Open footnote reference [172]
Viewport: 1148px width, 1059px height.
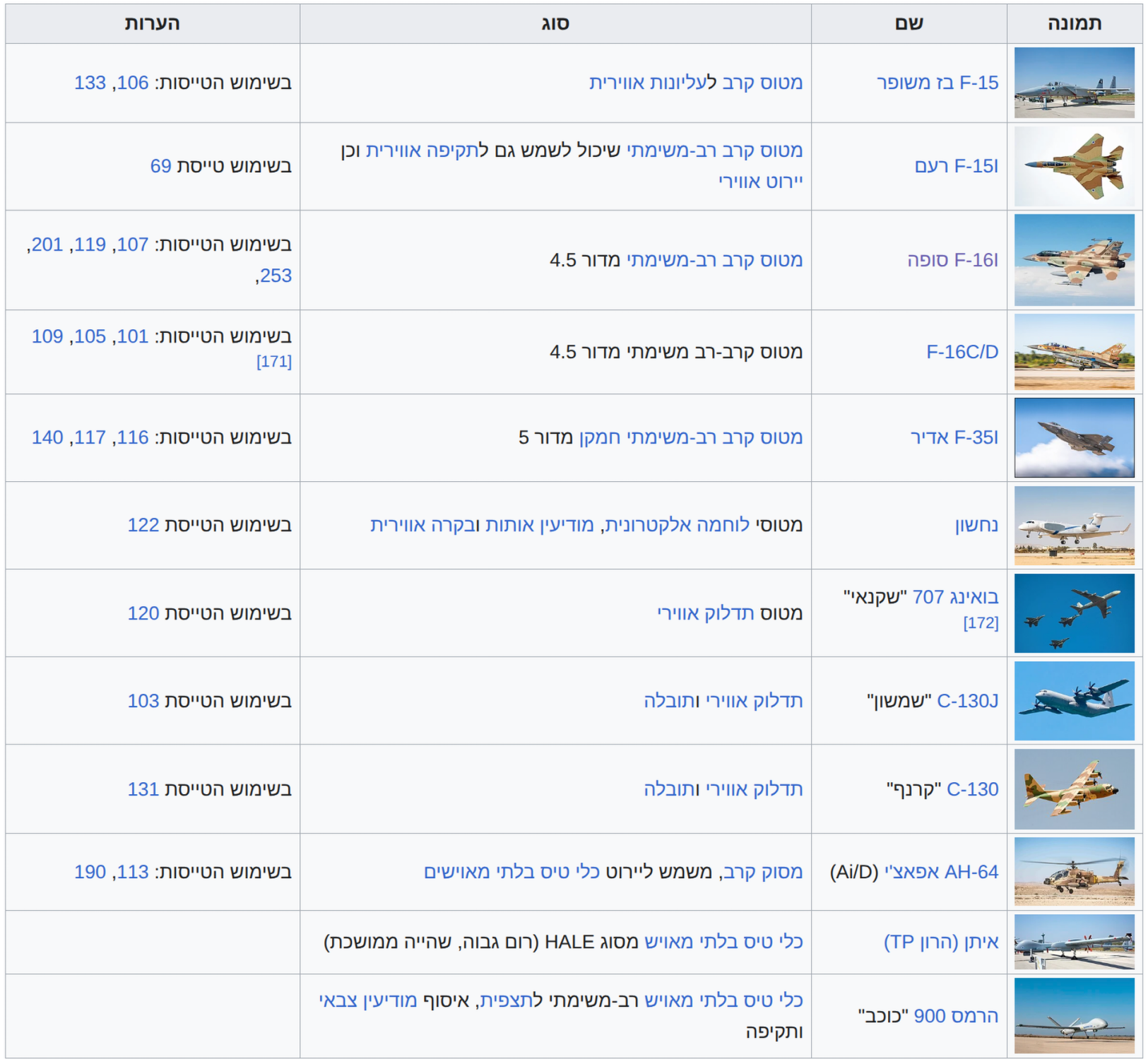(981, 623)
